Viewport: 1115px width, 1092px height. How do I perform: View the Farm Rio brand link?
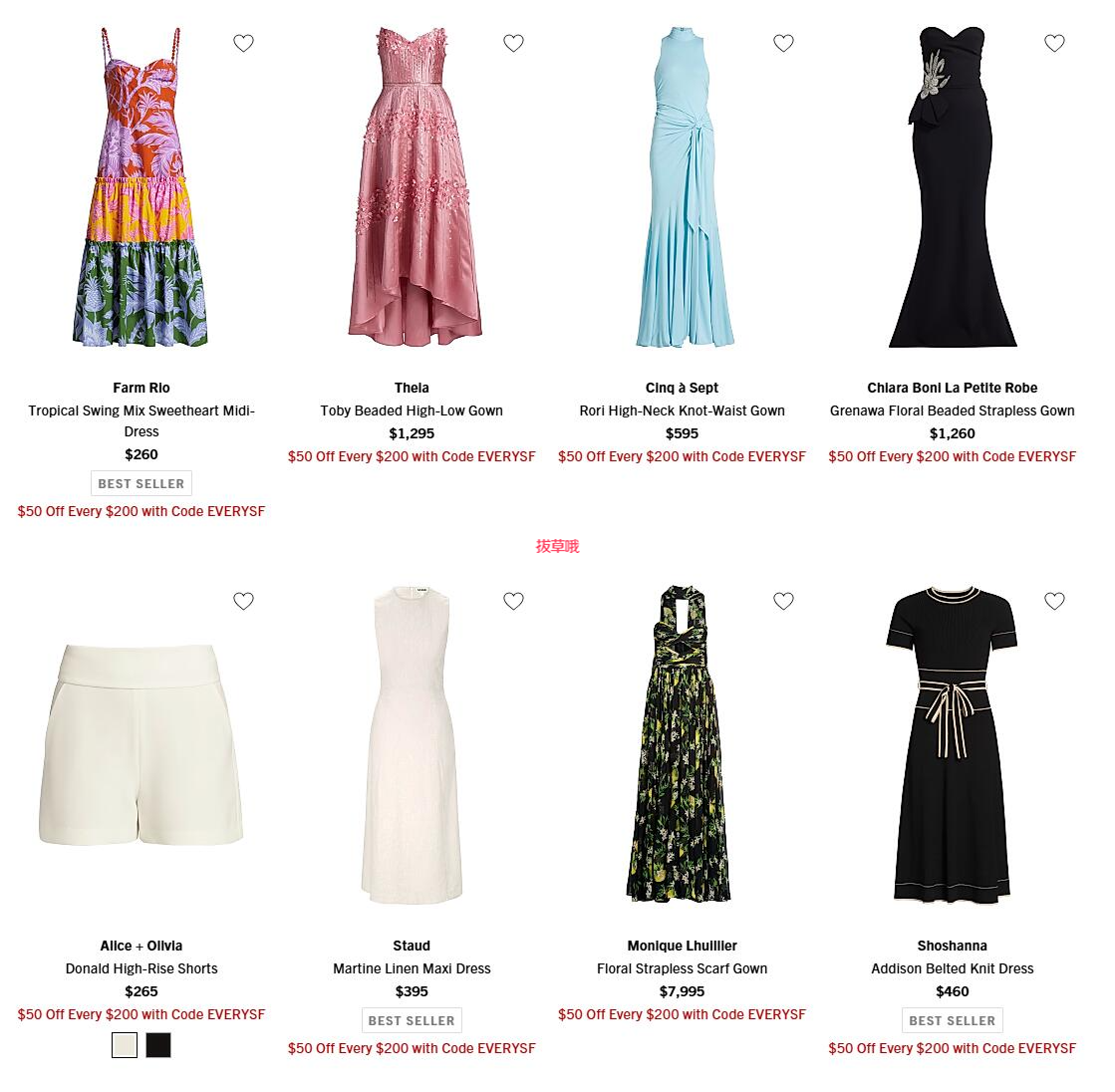click(x=141, y=389)
